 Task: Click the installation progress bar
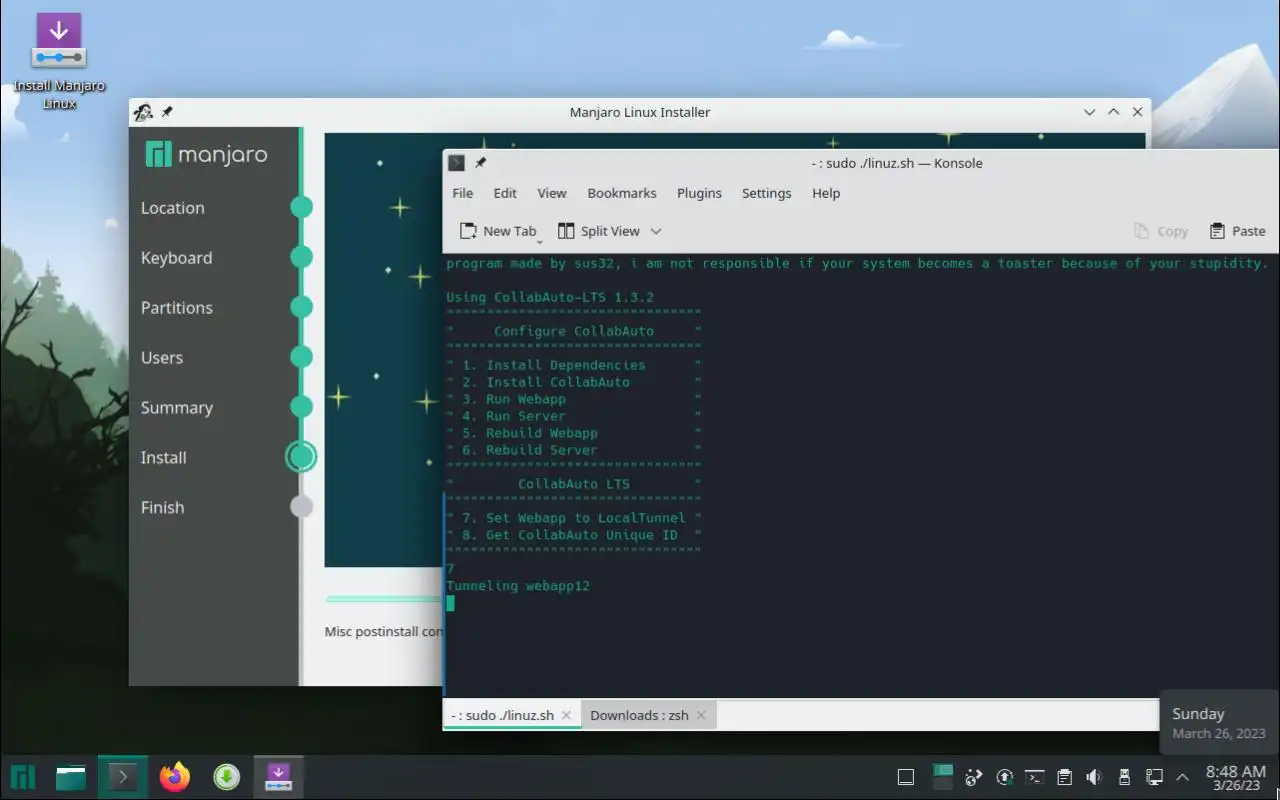tap(384, 599)
